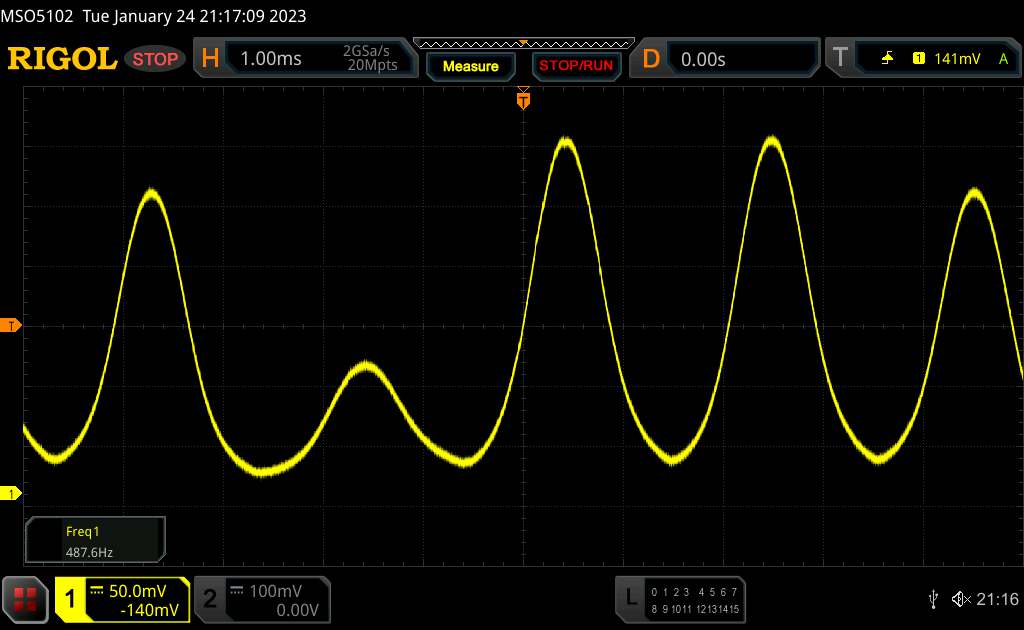Image resolution: width=1024 pixels, height=630 pixels.
Task: Open the delay D icon
Action: click(650, 59)
